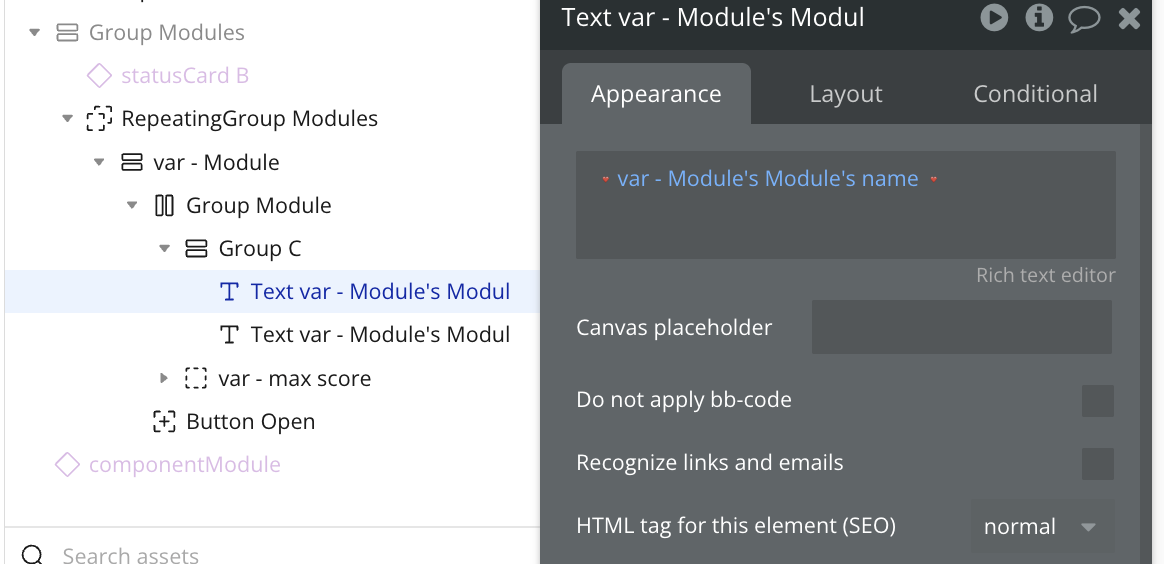Switch to the Conditional tab
This screenshot has height=564, width=1164.
pos(1035,94)
